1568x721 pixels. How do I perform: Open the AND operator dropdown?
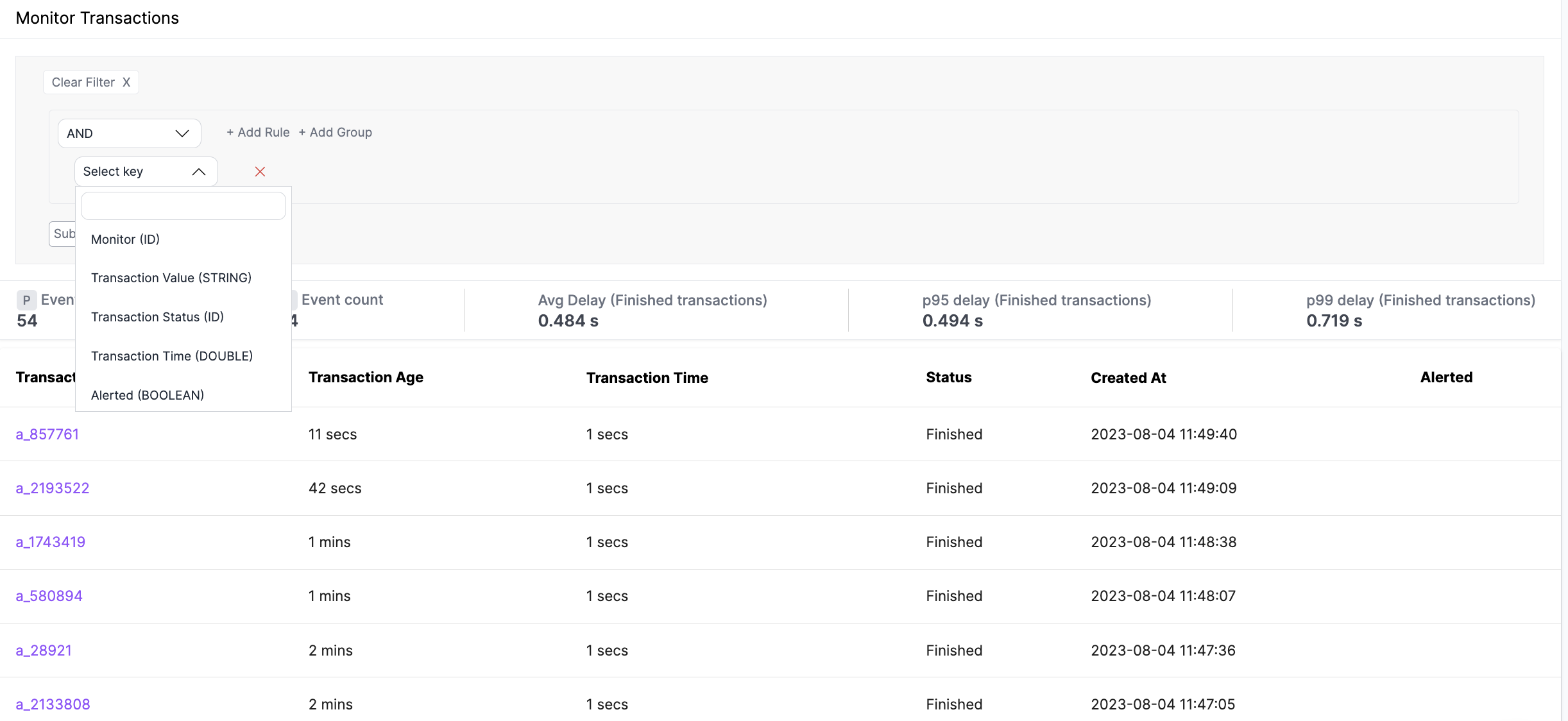(x=129, y=133)
